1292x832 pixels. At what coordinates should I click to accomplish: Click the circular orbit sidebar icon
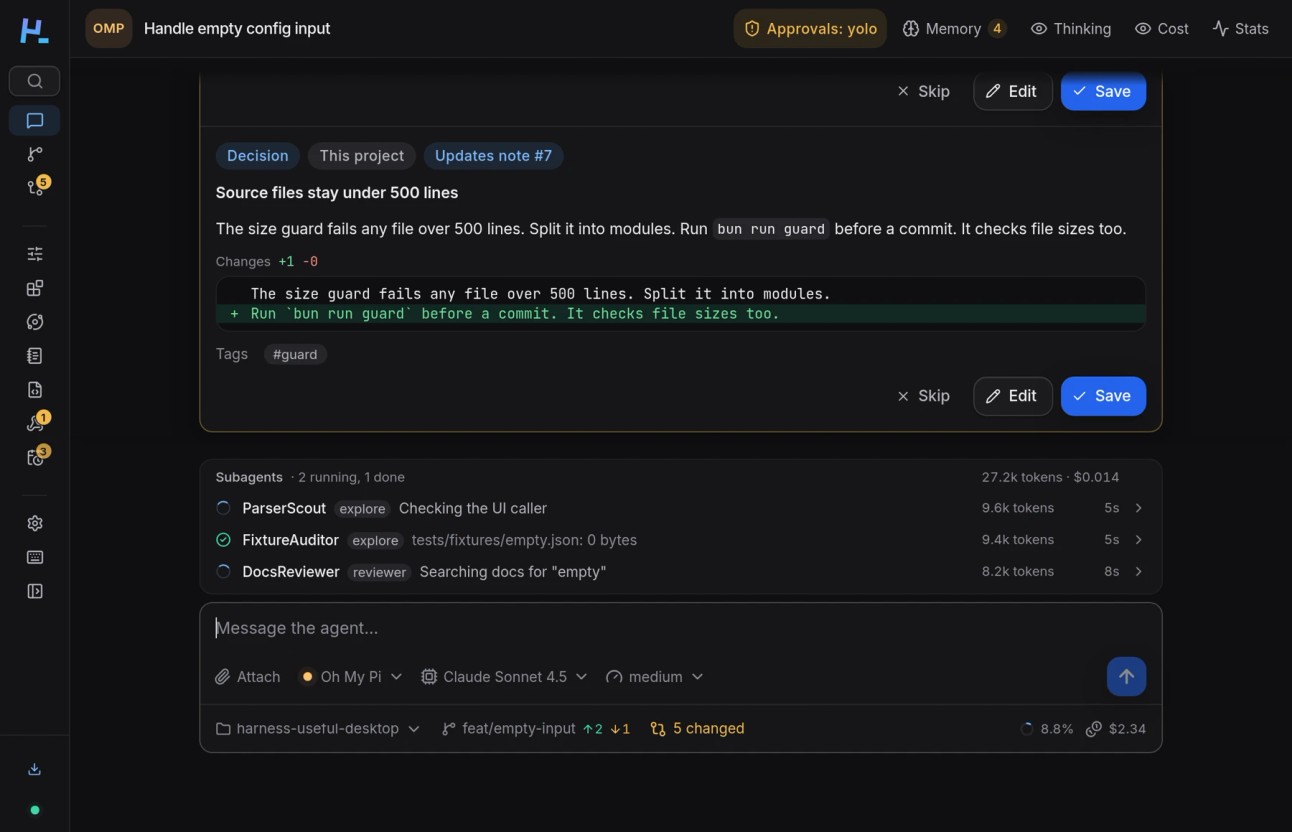click(34, 322)
